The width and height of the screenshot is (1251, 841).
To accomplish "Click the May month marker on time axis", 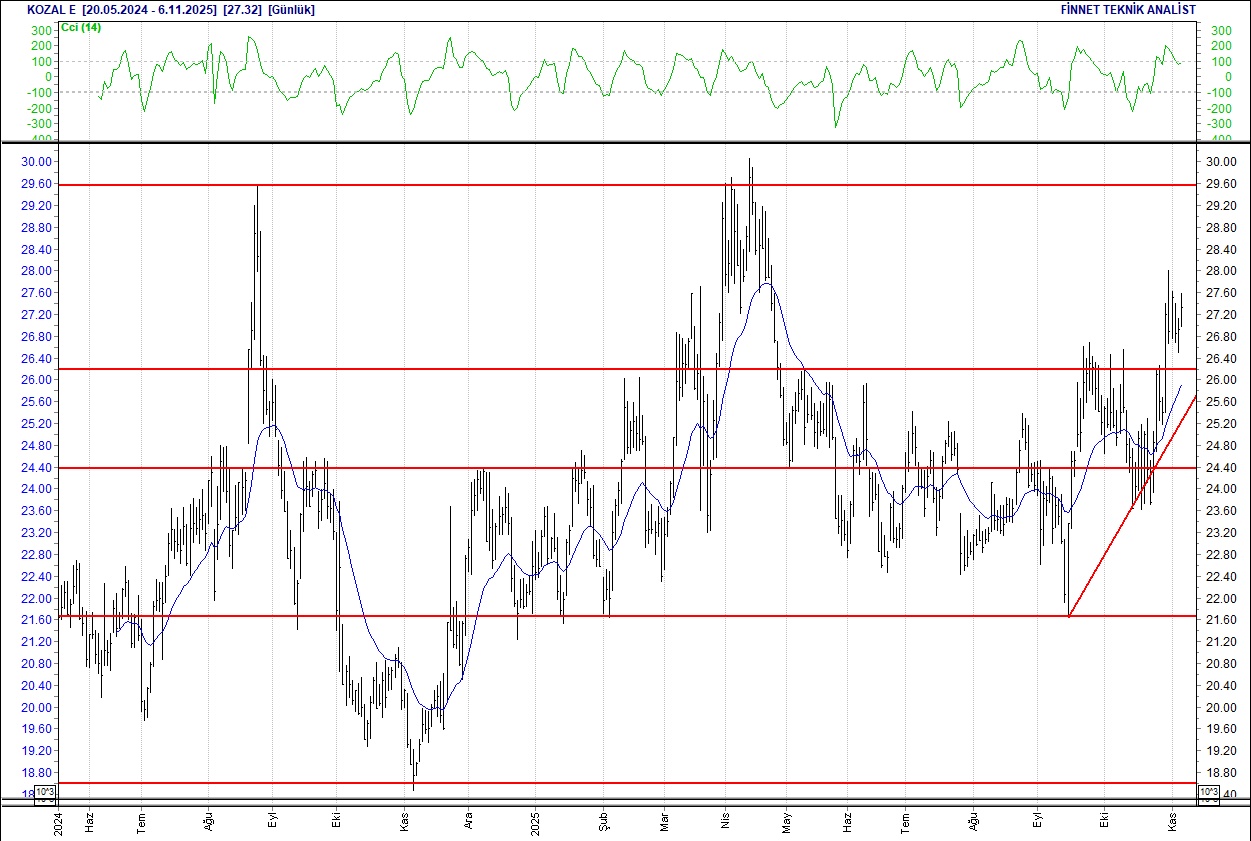I will pos(787,817).
